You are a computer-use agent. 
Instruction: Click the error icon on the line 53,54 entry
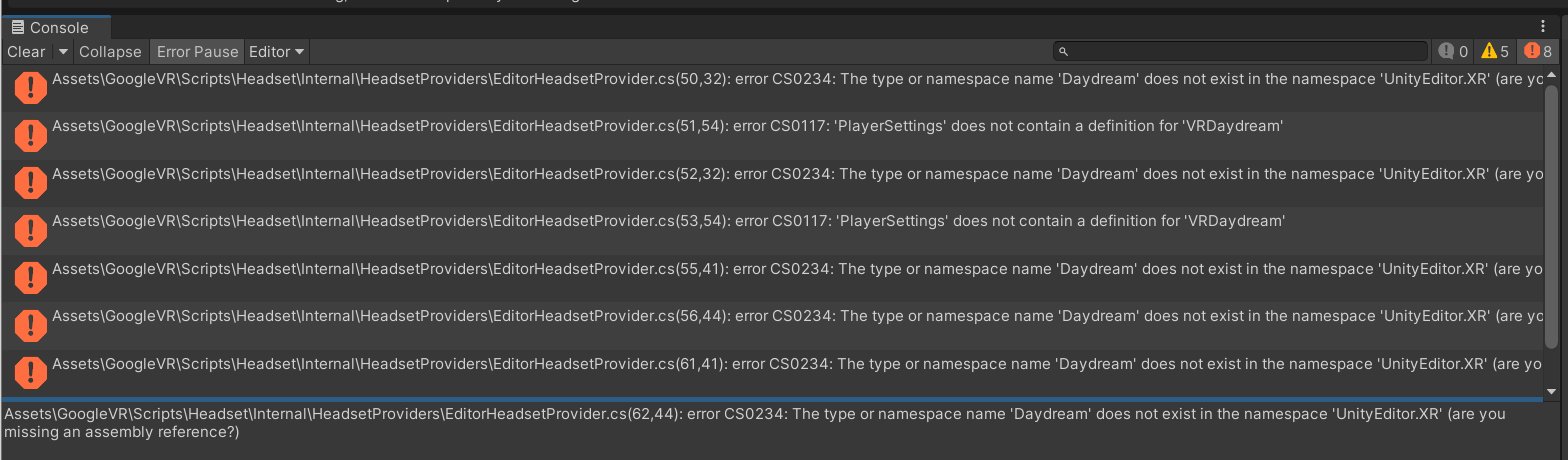click(31, 229)
